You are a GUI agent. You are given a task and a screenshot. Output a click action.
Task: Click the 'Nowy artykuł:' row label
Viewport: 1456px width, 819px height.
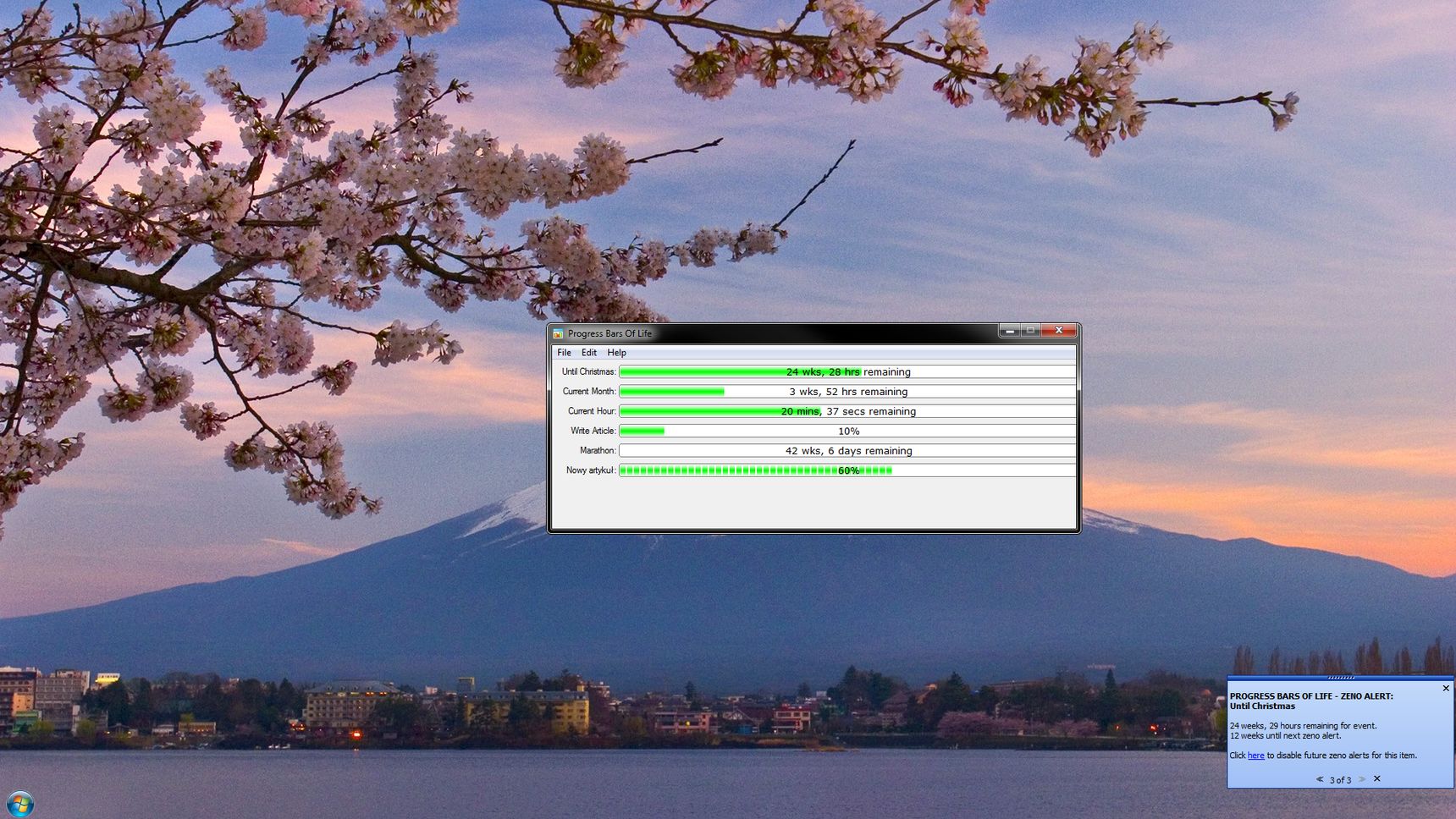591,470
